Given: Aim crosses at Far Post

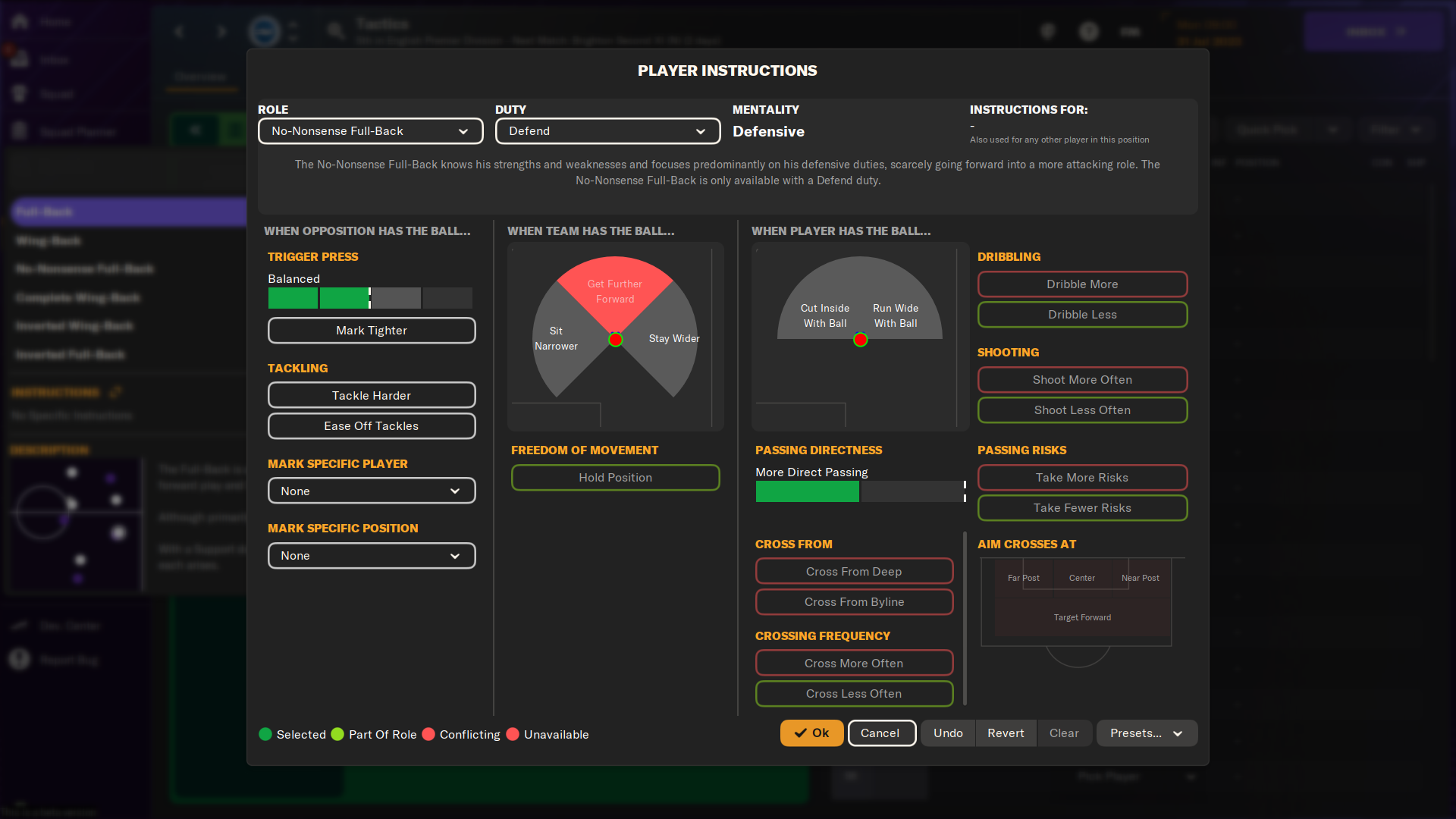Looking at the screenshot, I should point(1024,578).
